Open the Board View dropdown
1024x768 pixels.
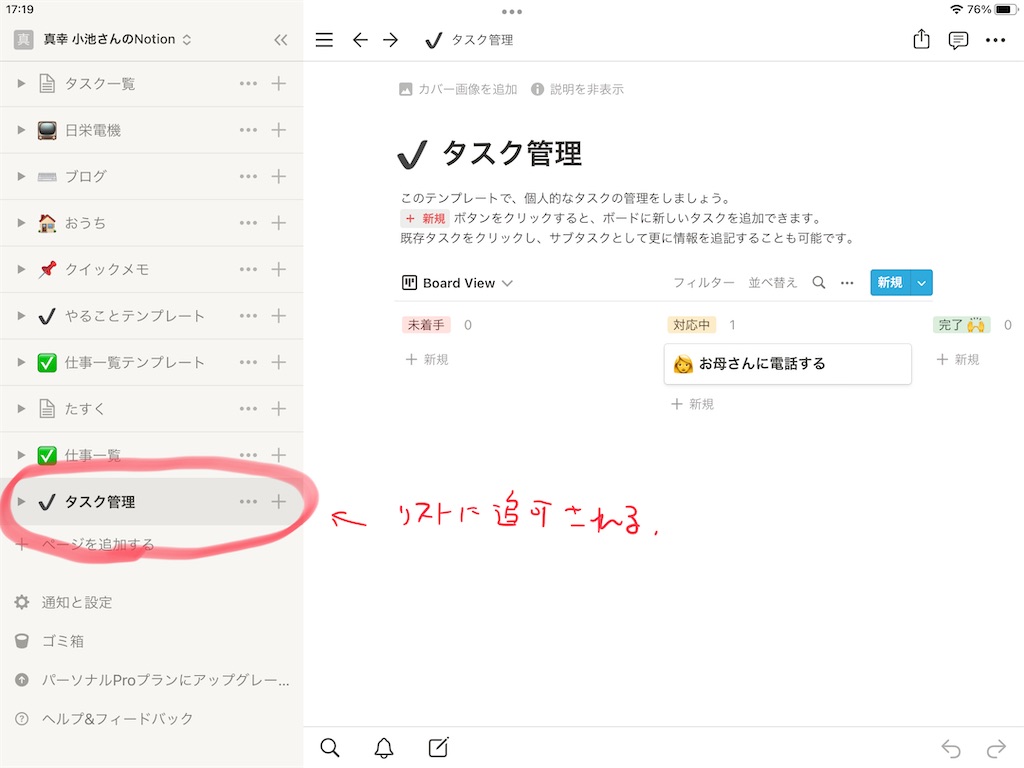tap(457, 283)
